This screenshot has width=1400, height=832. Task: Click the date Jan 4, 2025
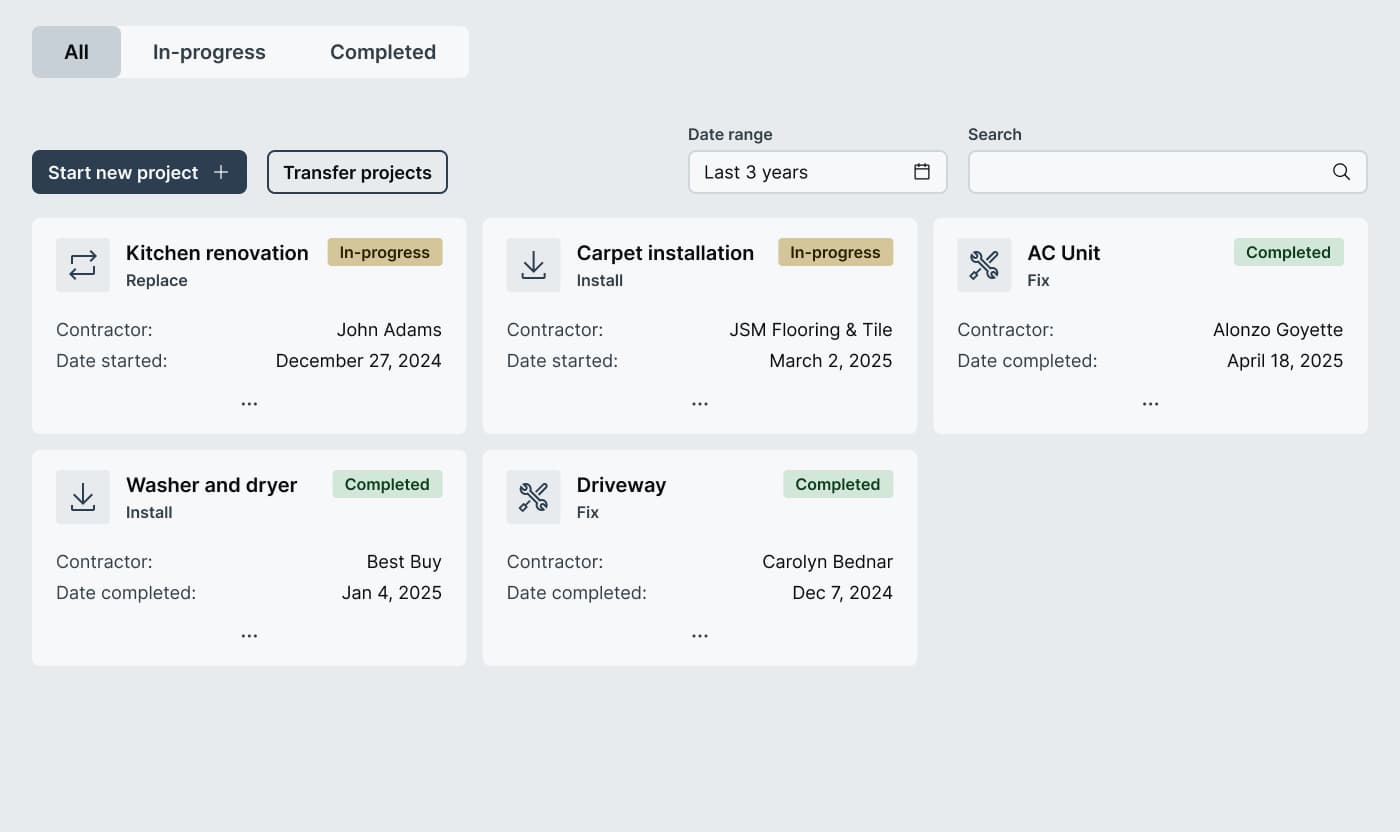click(x=392, y=593)
